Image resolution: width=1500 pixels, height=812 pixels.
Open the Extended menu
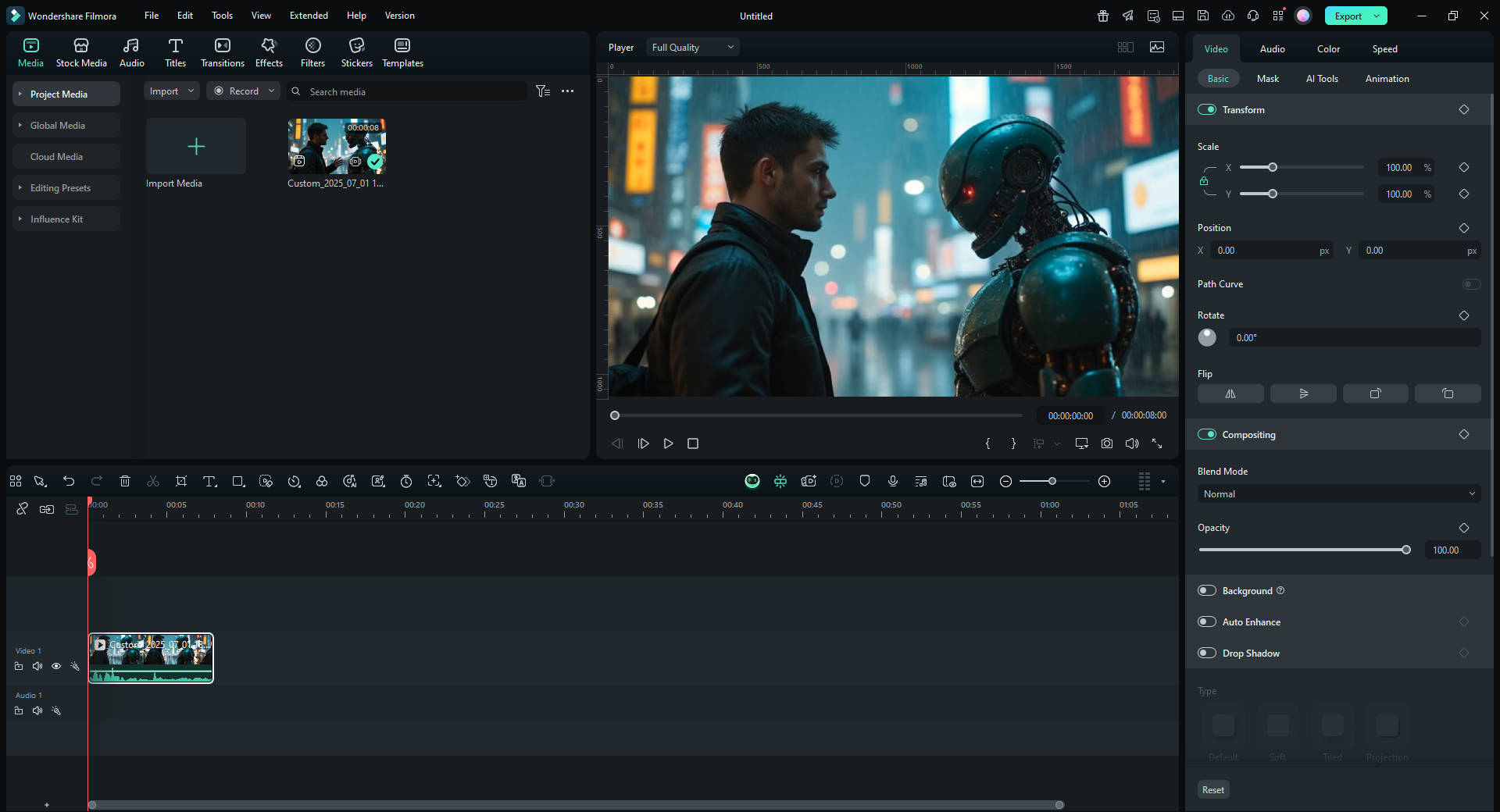point(309,16)
